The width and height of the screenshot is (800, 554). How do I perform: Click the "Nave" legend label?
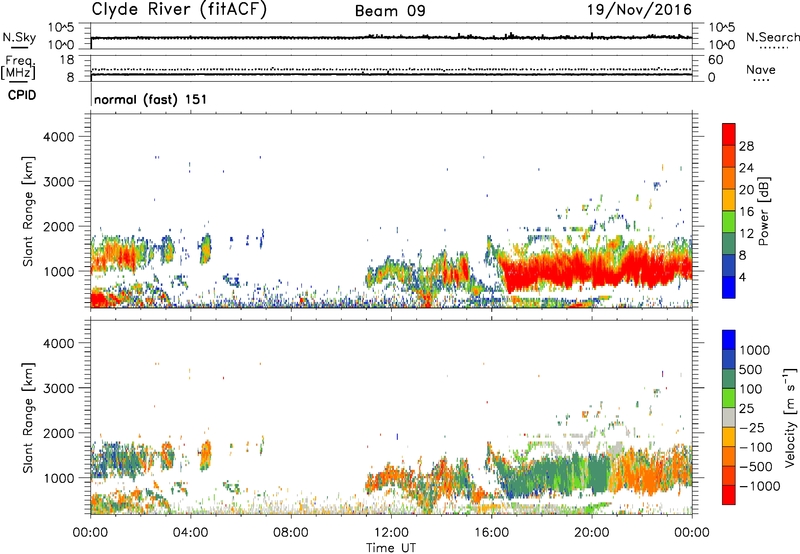(x=761, y=70)
